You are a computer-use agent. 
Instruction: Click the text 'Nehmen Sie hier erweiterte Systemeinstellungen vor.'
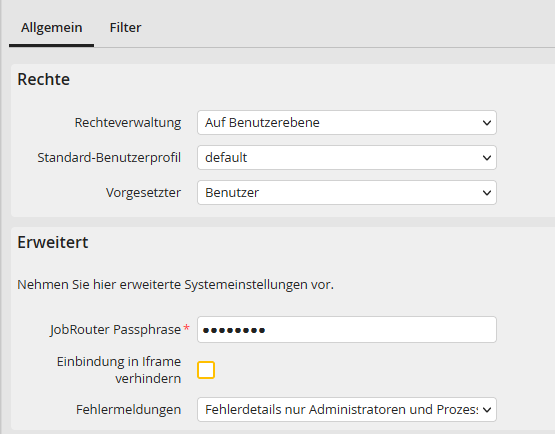(176, 285)
